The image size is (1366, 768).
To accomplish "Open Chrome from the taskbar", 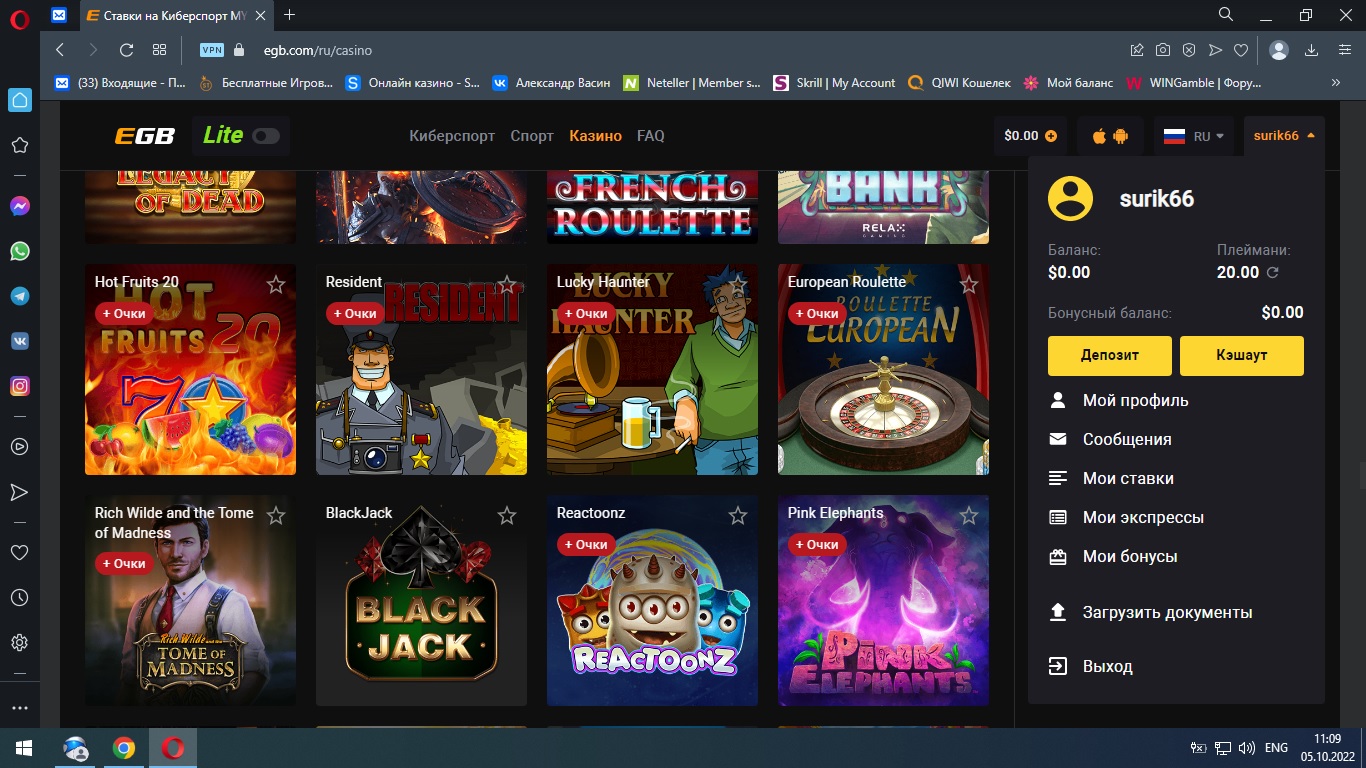I will tap(124, 748).
